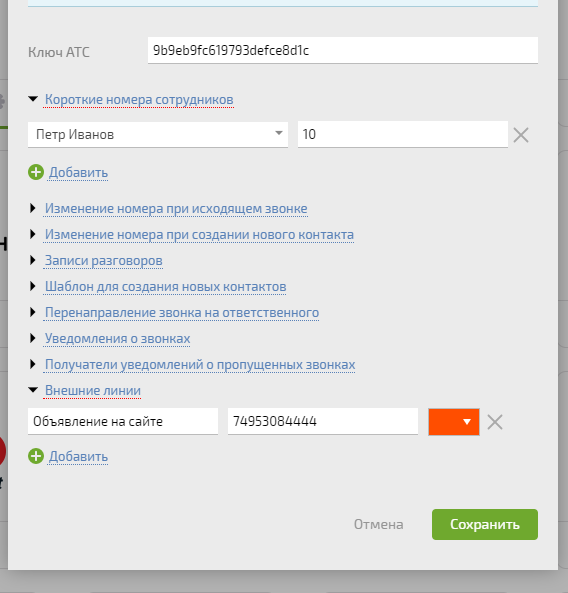Click the phone number field 74953084444

coord(323,421)
